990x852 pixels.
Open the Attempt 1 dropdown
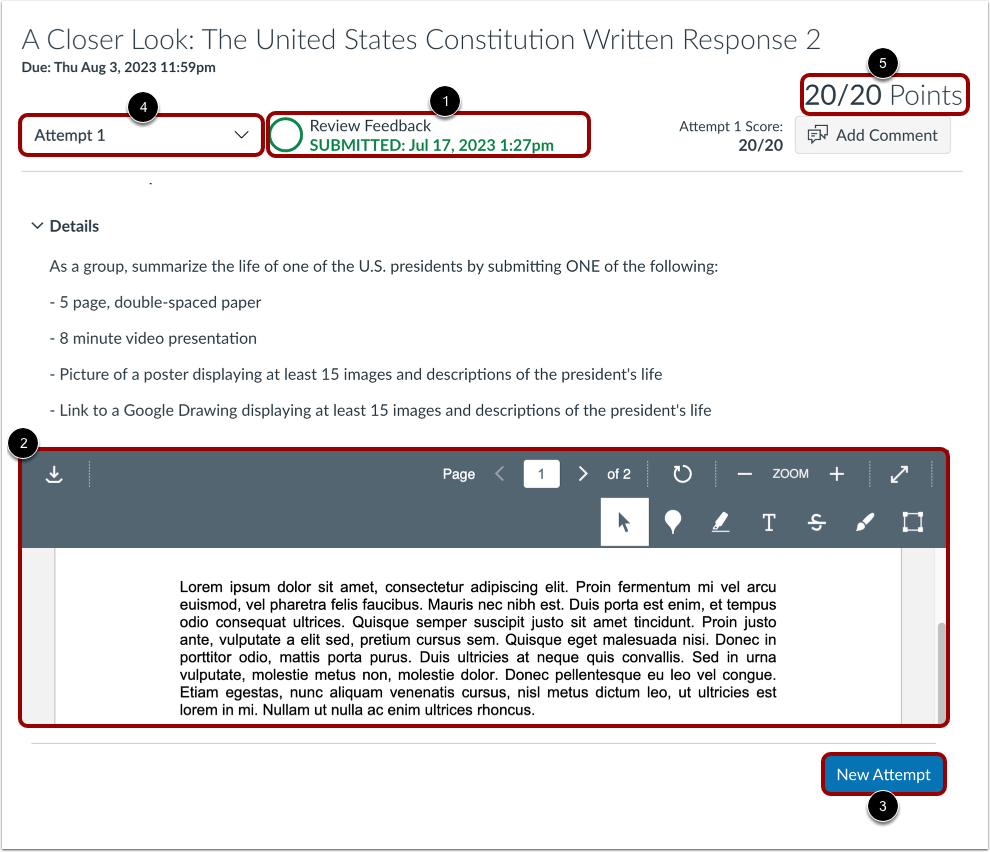(141, 135)
